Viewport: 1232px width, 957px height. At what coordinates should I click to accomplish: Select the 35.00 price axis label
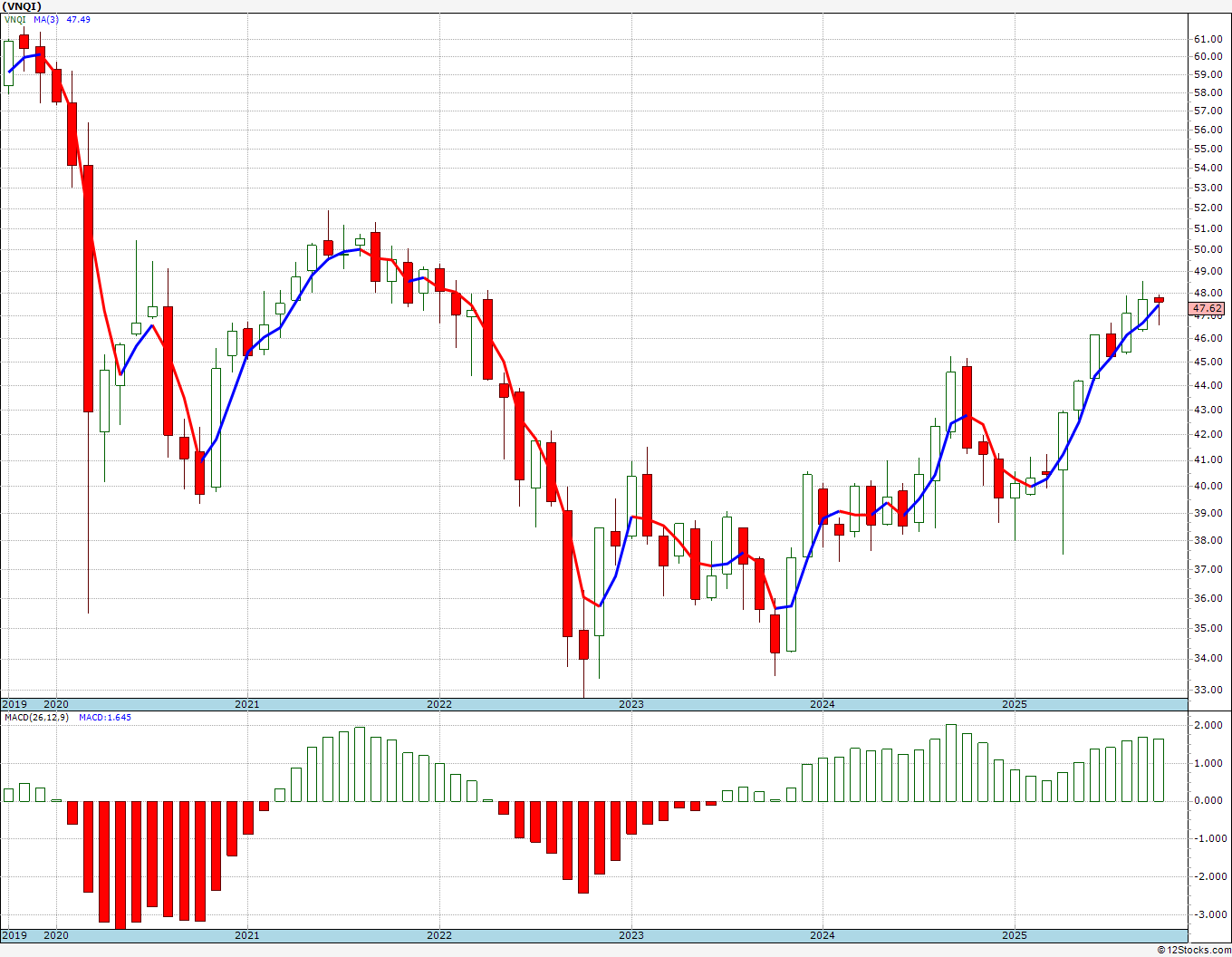click(1208, 628)
